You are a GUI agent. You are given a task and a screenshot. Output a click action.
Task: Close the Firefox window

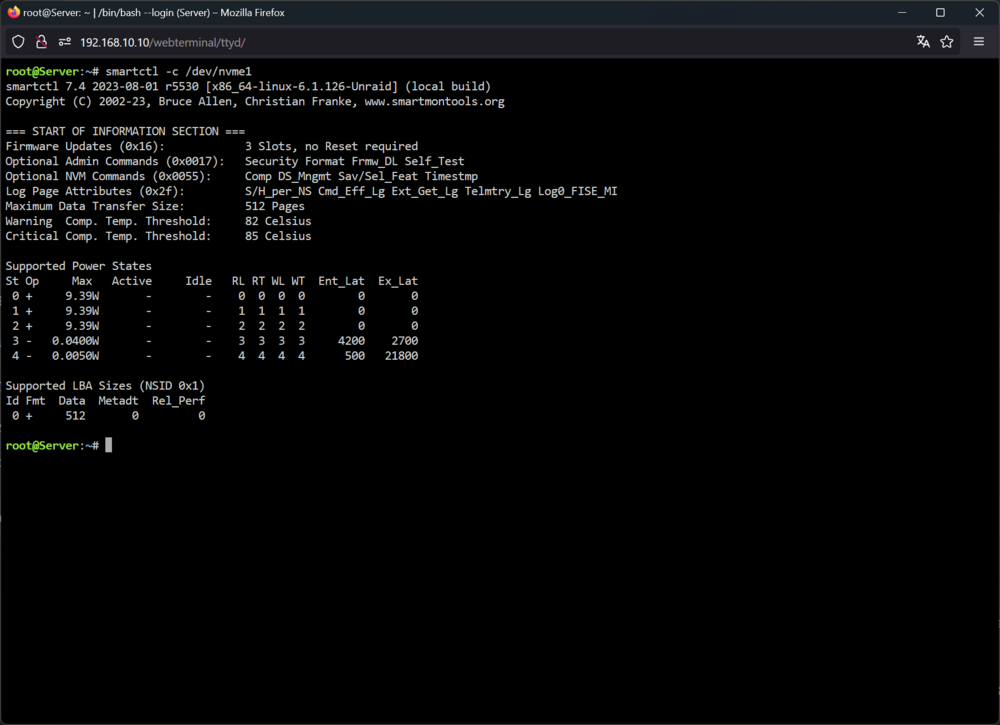(x=980, y=13)
